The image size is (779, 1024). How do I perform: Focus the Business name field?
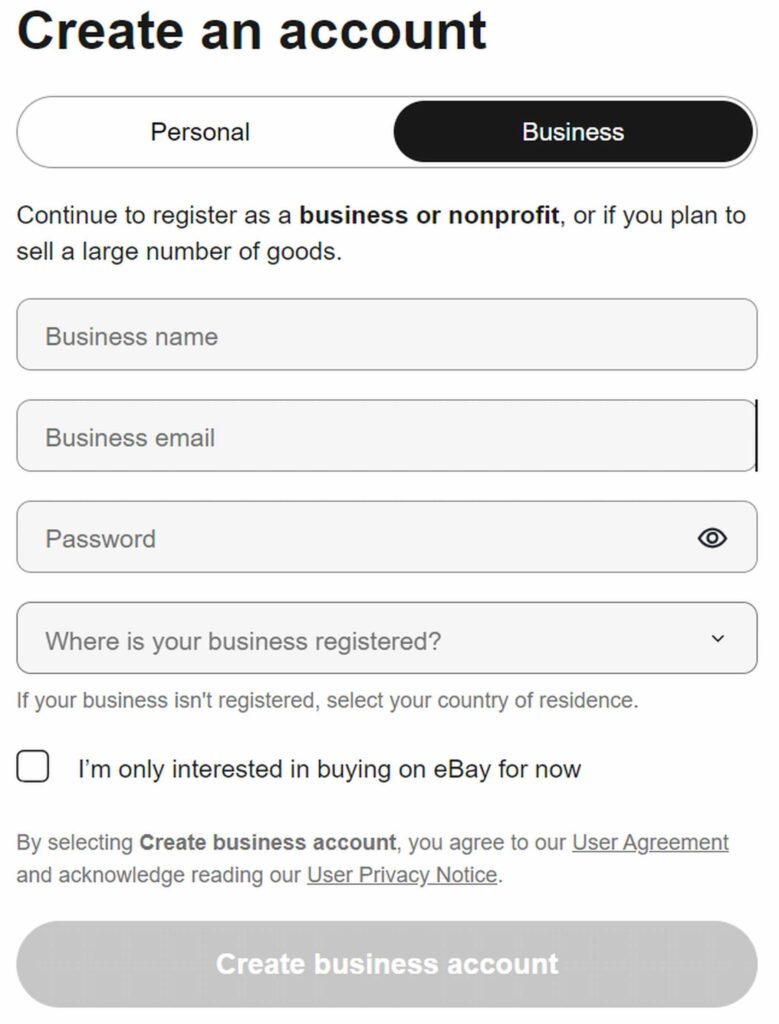click(x=386, y=335)
